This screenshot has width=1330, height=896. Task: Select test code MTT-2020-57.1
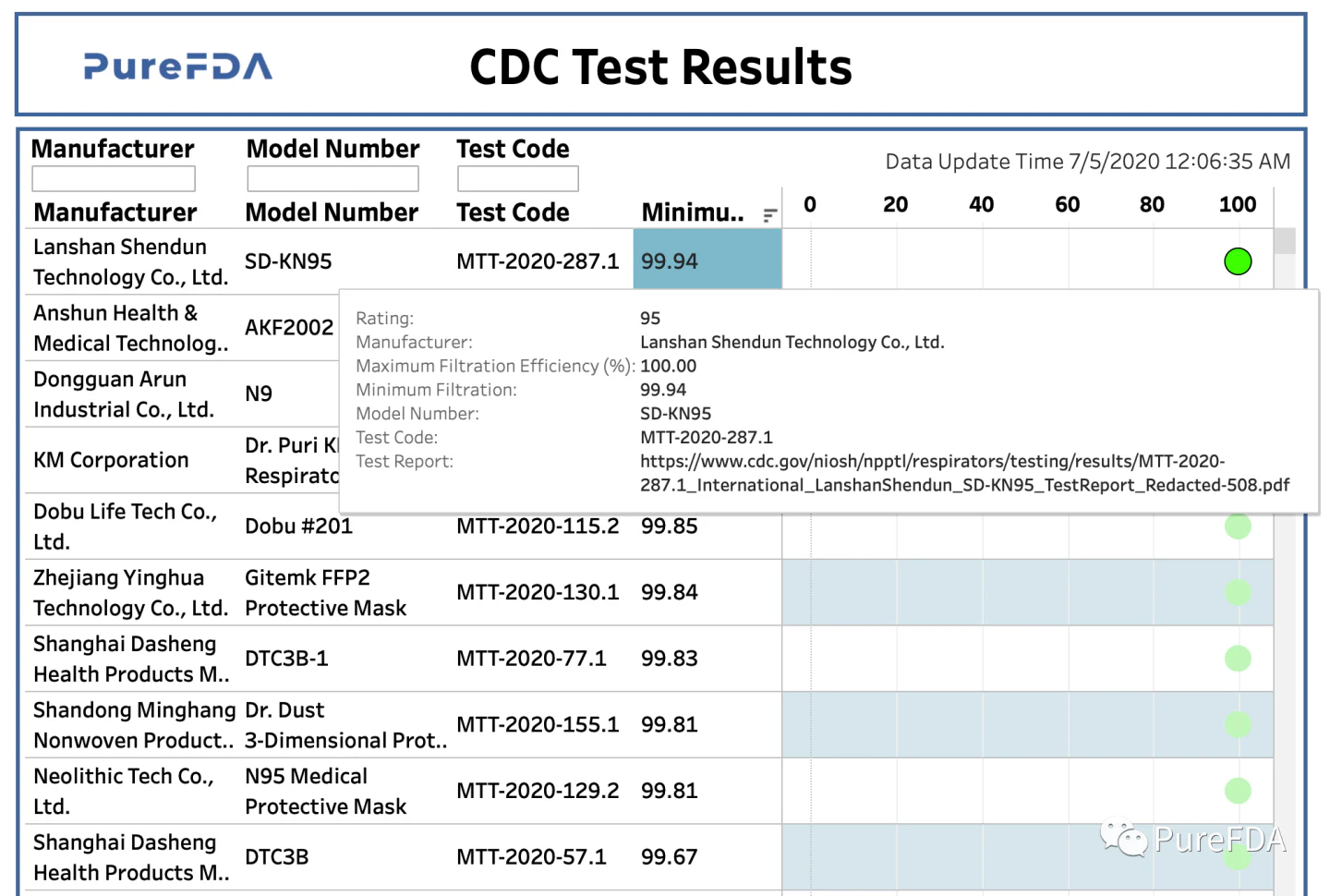tap(531, 857)
